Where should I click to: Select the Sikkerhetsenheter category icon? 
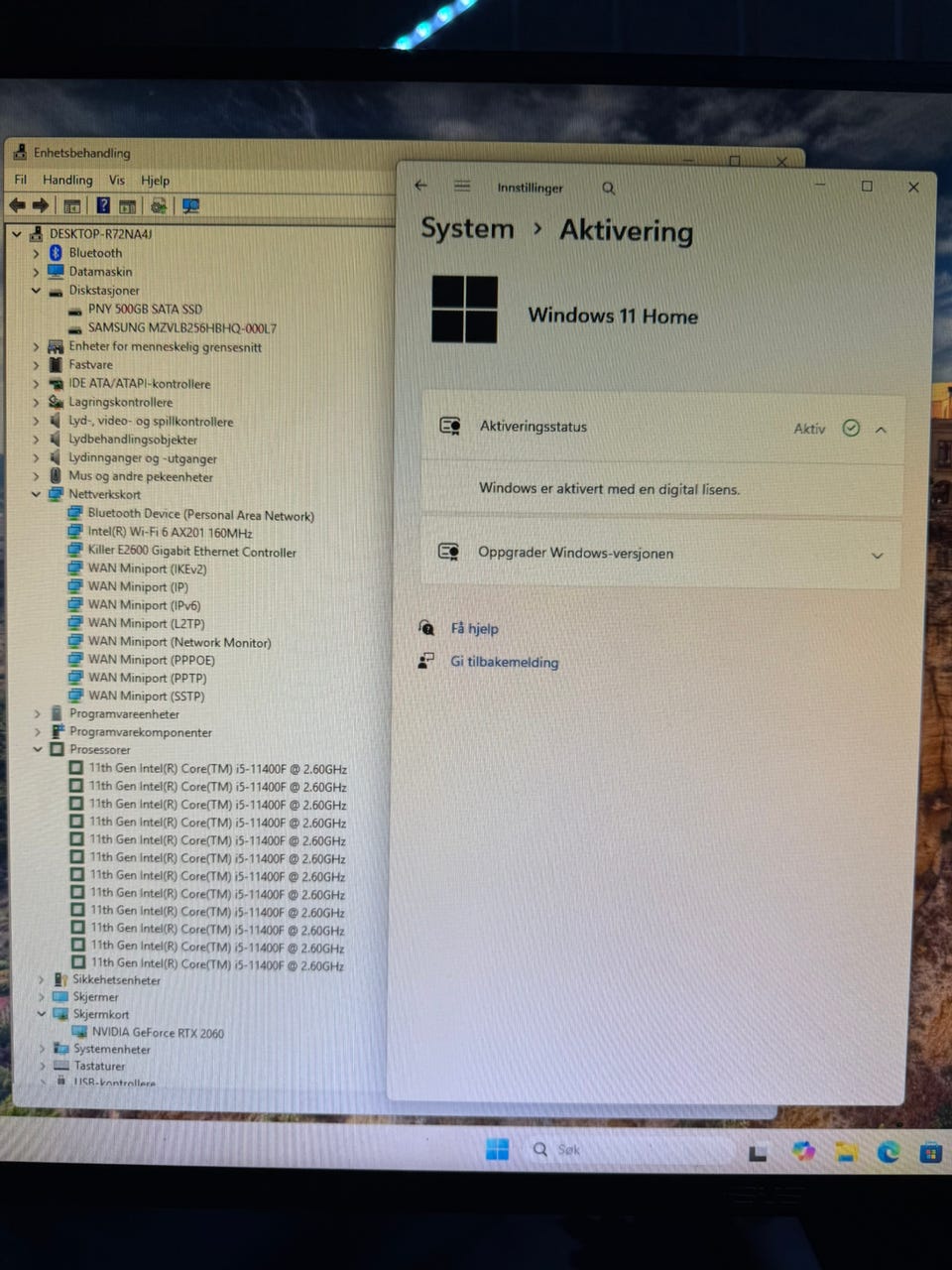60,979
